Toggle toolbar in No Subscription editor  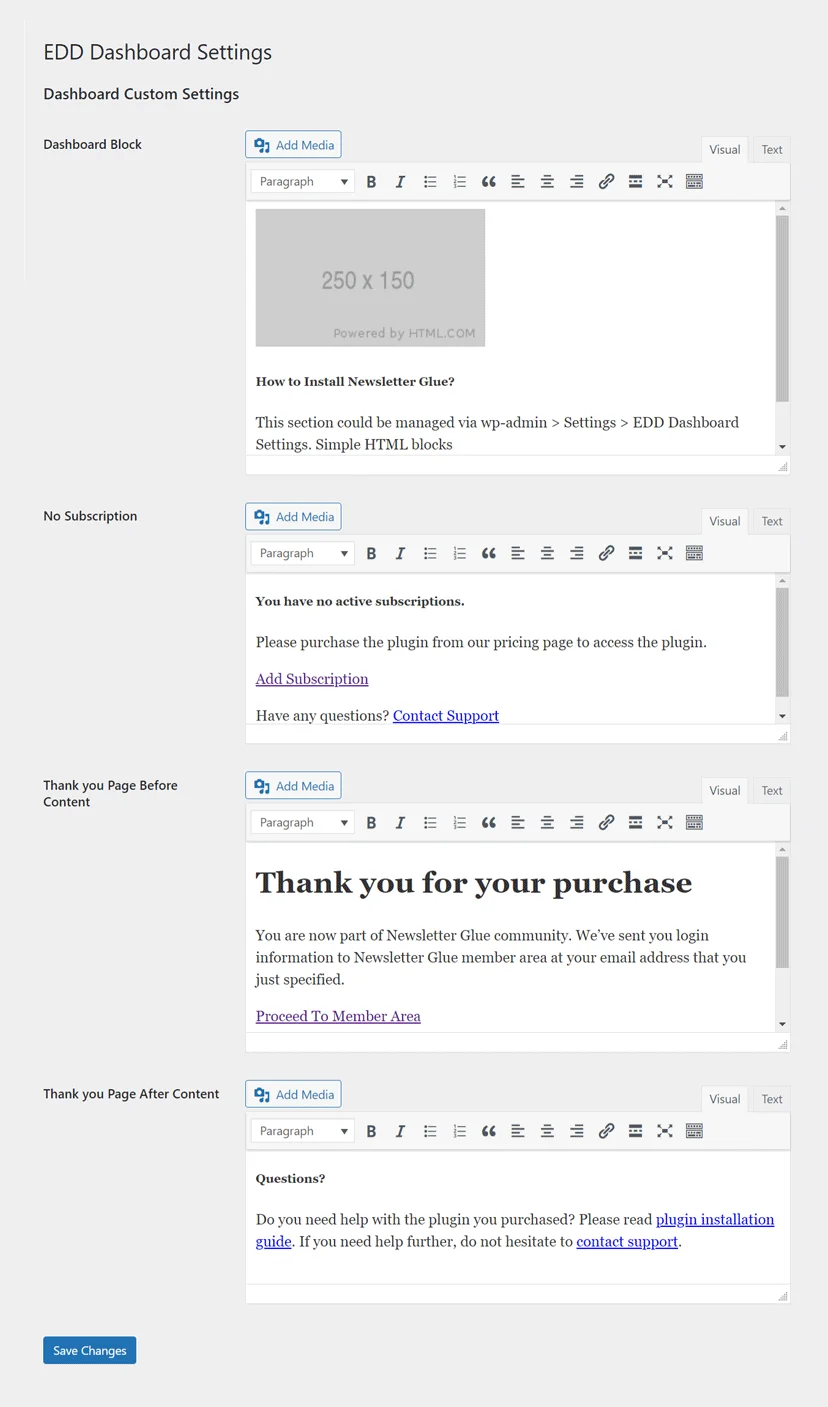(694, 554)
